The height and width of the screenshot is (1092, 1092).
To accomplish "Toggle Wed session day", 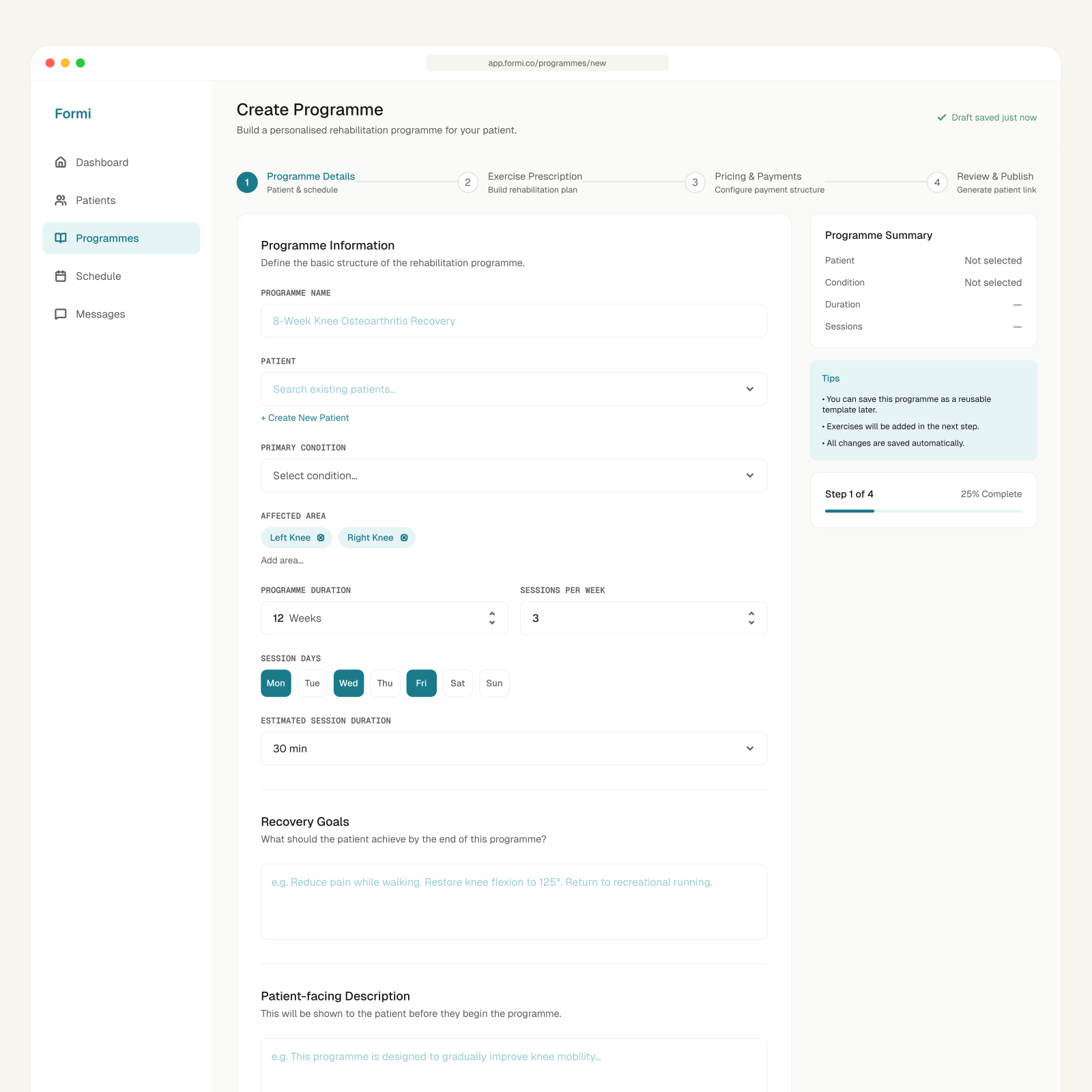I will [x=349, y=683].
